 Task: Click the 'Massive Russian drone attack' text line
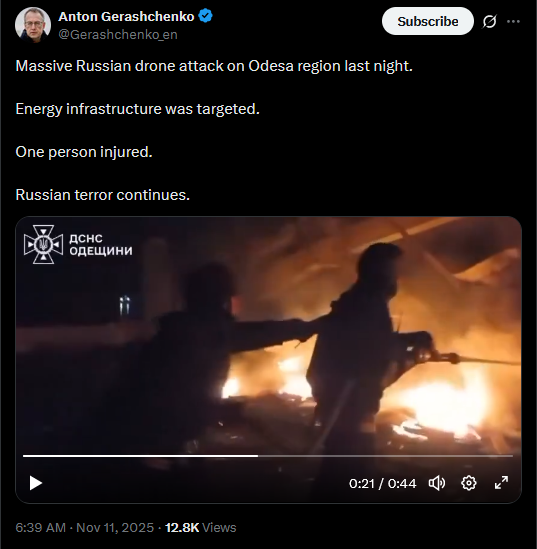pyautogui.click(x=214, y=66)
